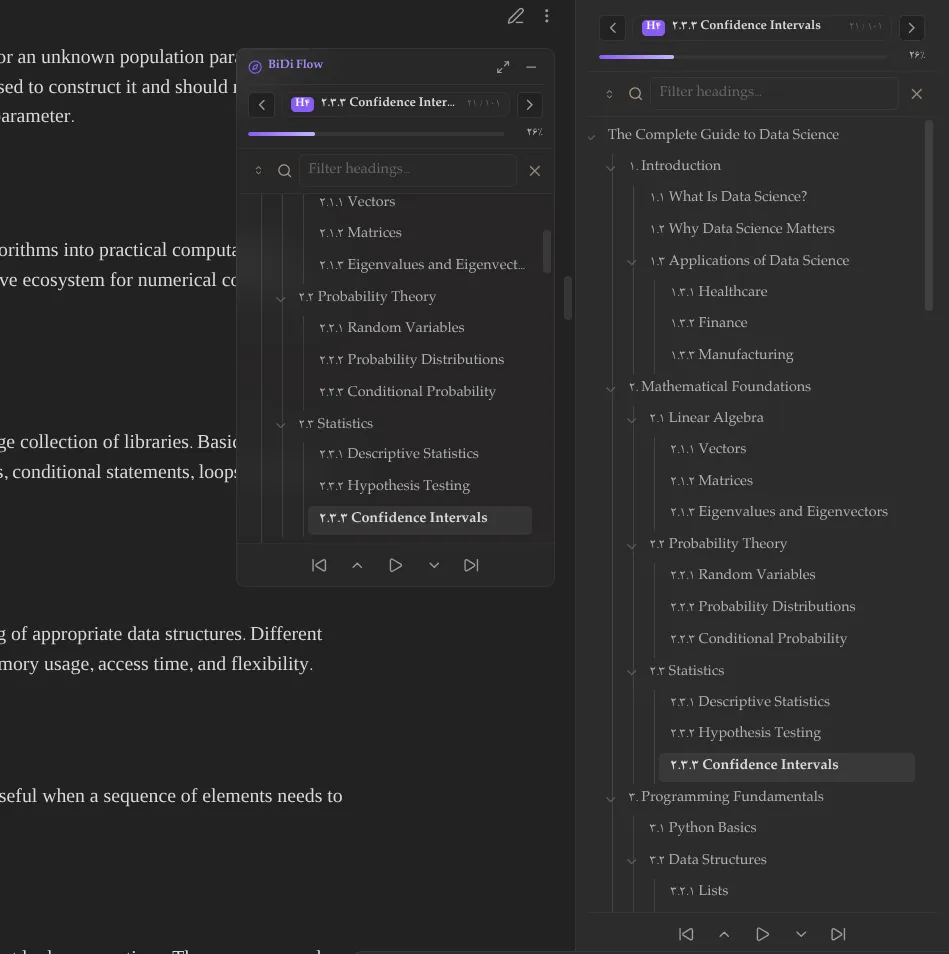Jump to first heading in floating panel
The width and height of the screenshot is (949, 954).
pos(319,565)
